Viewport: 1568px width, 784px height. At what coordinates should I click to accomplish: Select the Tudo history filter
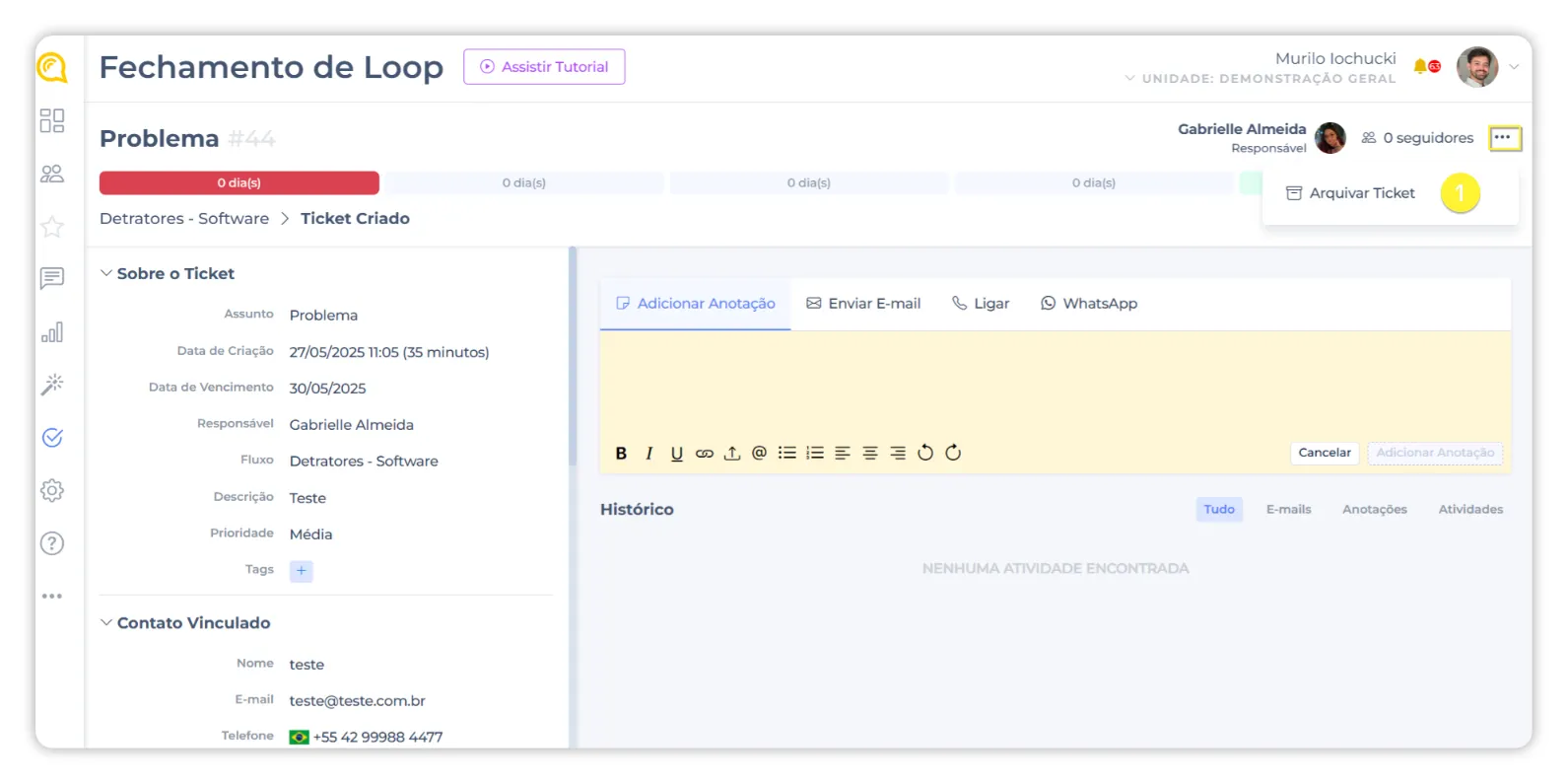1218,509
